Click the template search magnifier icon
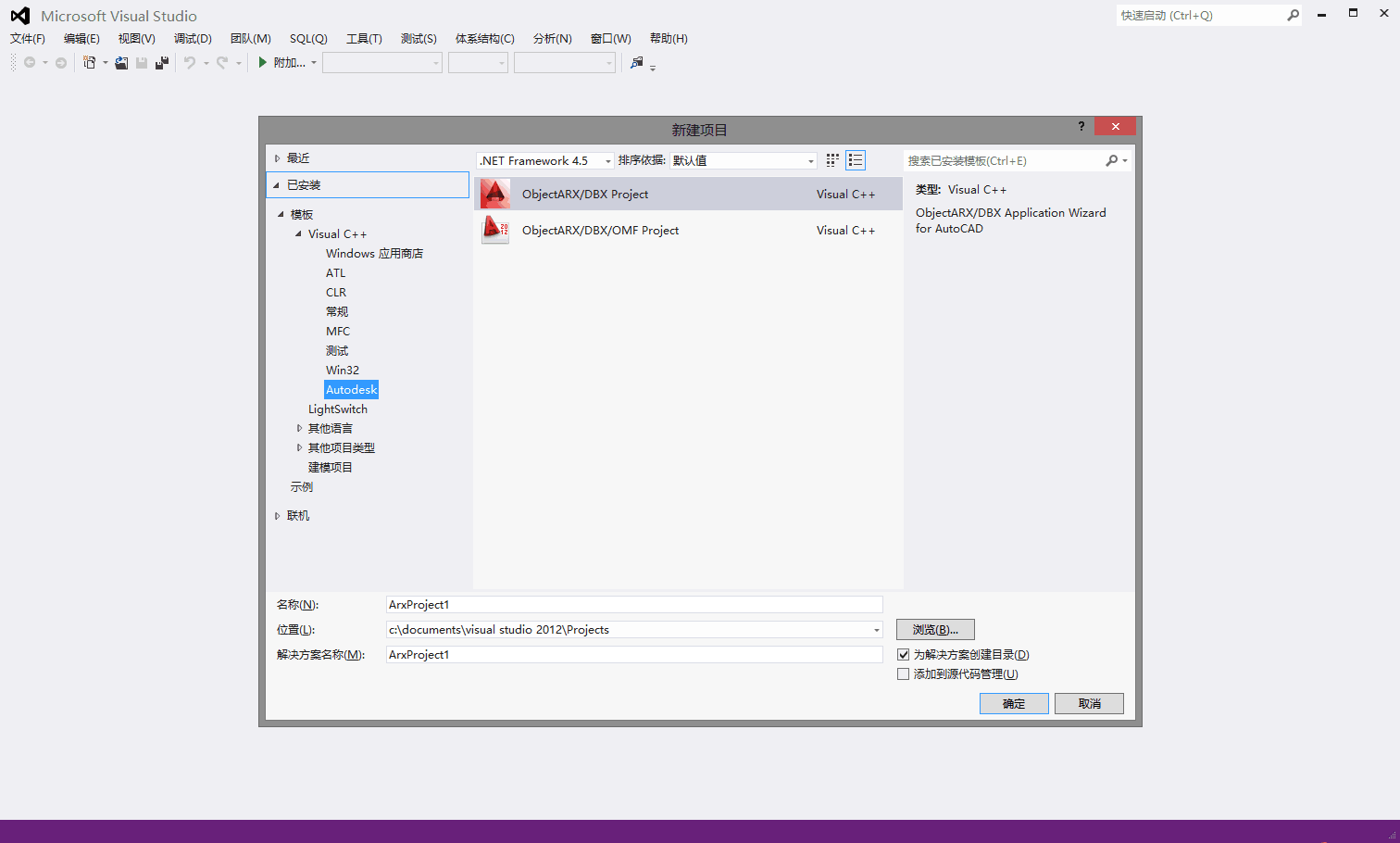Screen dimensions: 1400x843 1112,160
